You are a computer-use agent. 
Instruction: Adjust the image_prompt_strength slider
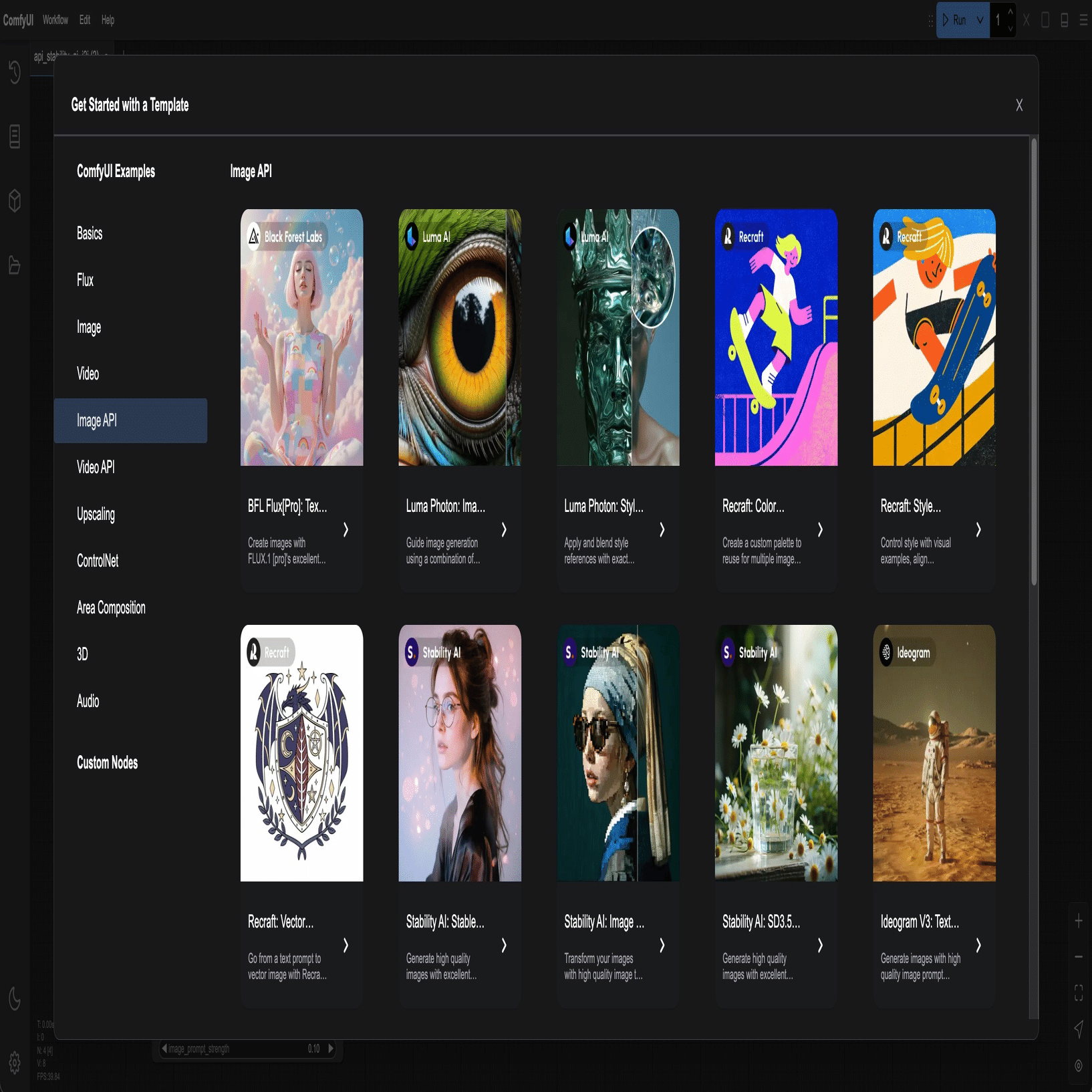click(248, 1049)
